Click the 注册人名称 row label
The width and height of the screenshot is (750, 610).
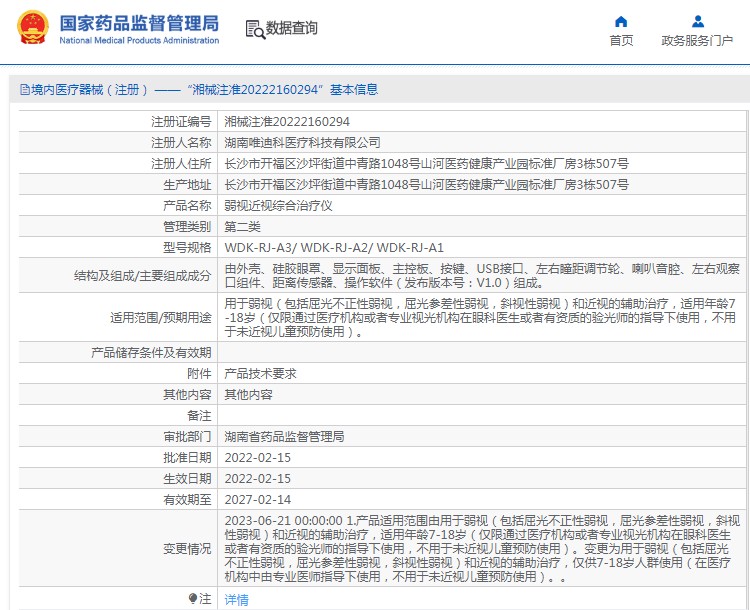(x=181, y=143)
